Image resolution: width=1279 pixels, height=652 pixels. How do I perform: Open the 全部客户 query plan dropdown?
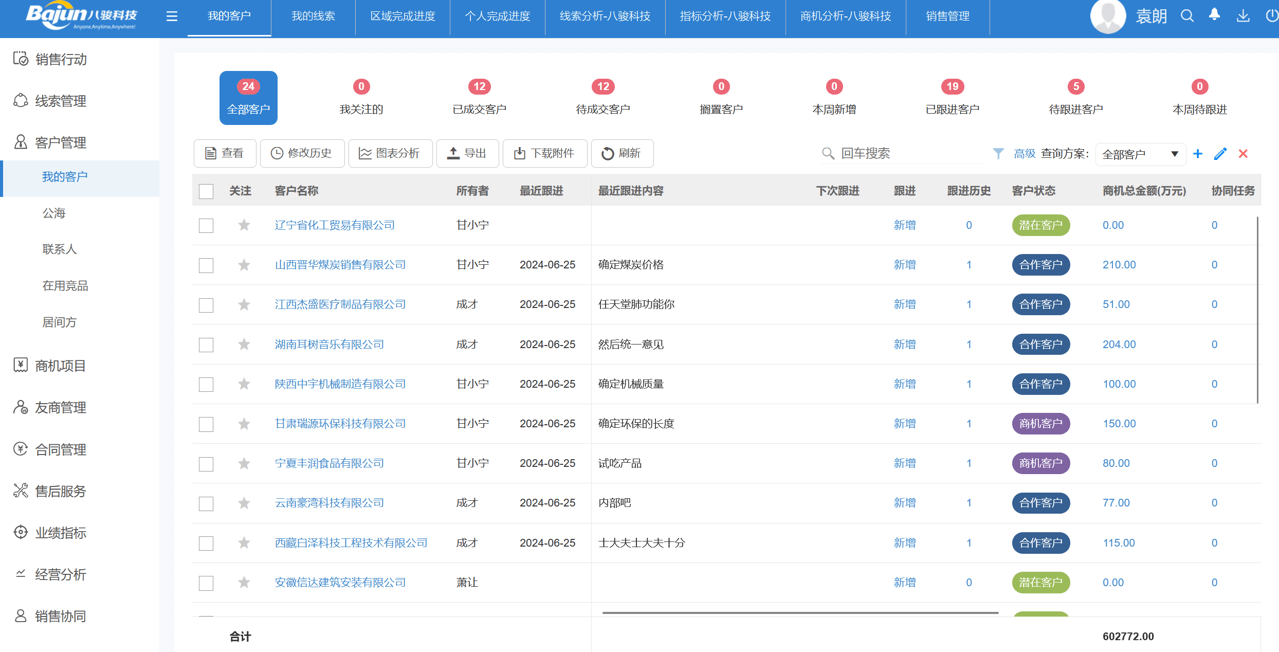(x=1144, y=153)
